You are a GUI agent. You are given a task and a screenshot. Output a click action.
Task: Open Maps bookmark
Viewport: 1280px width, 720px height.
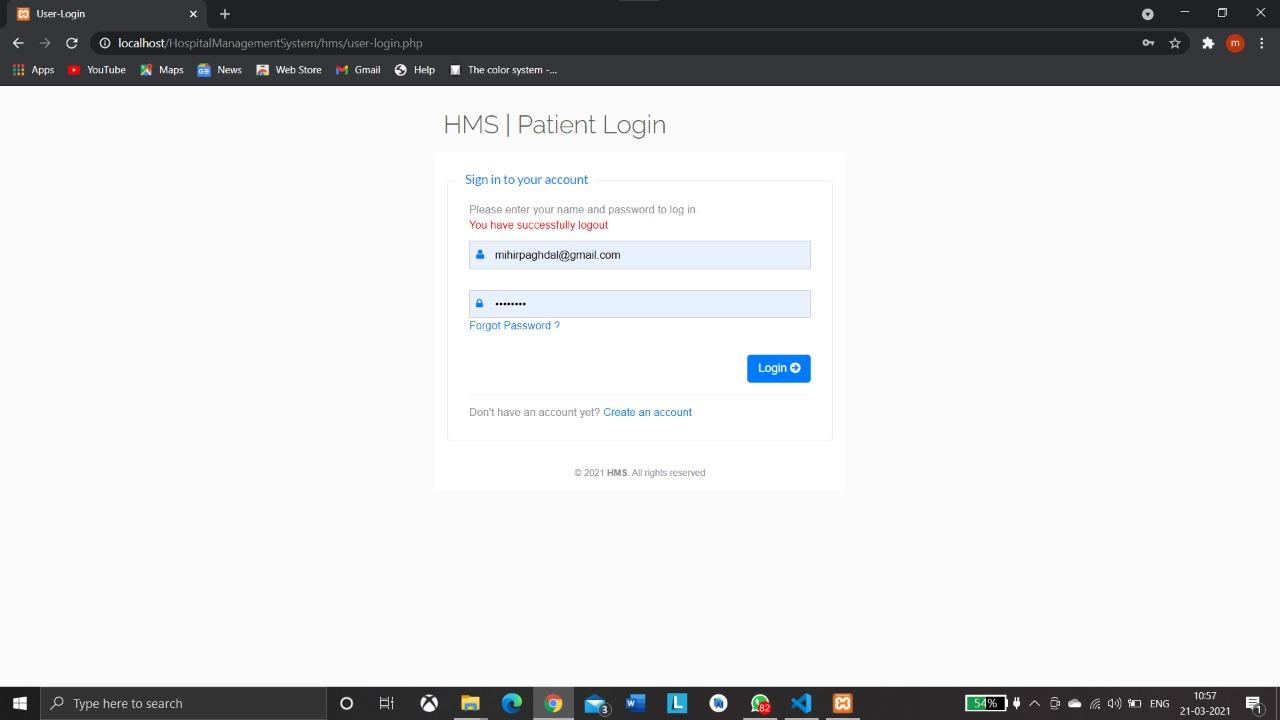[x=162, y=70]
